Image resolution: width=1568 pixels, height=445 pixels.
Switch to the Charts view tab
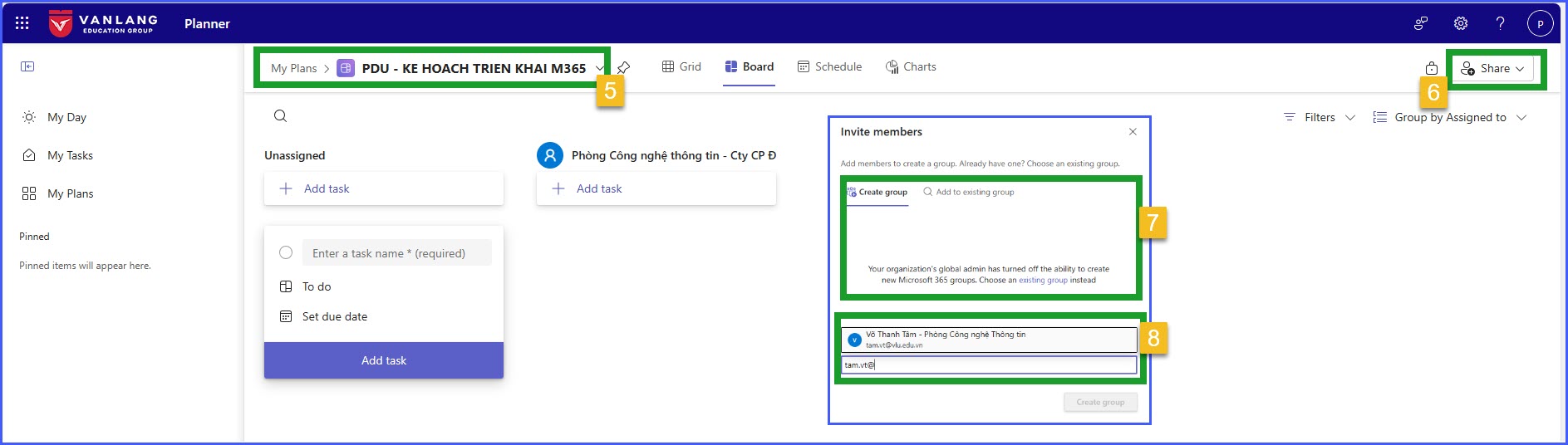pyautogui.click(x=911, y=66)
